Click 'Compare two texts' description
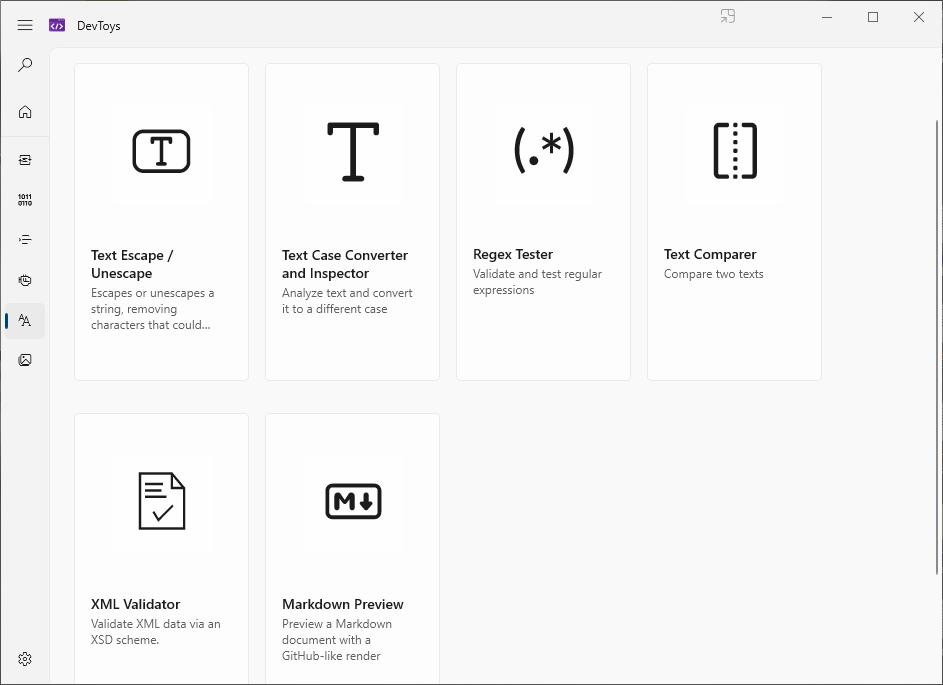 click(713, 274)
